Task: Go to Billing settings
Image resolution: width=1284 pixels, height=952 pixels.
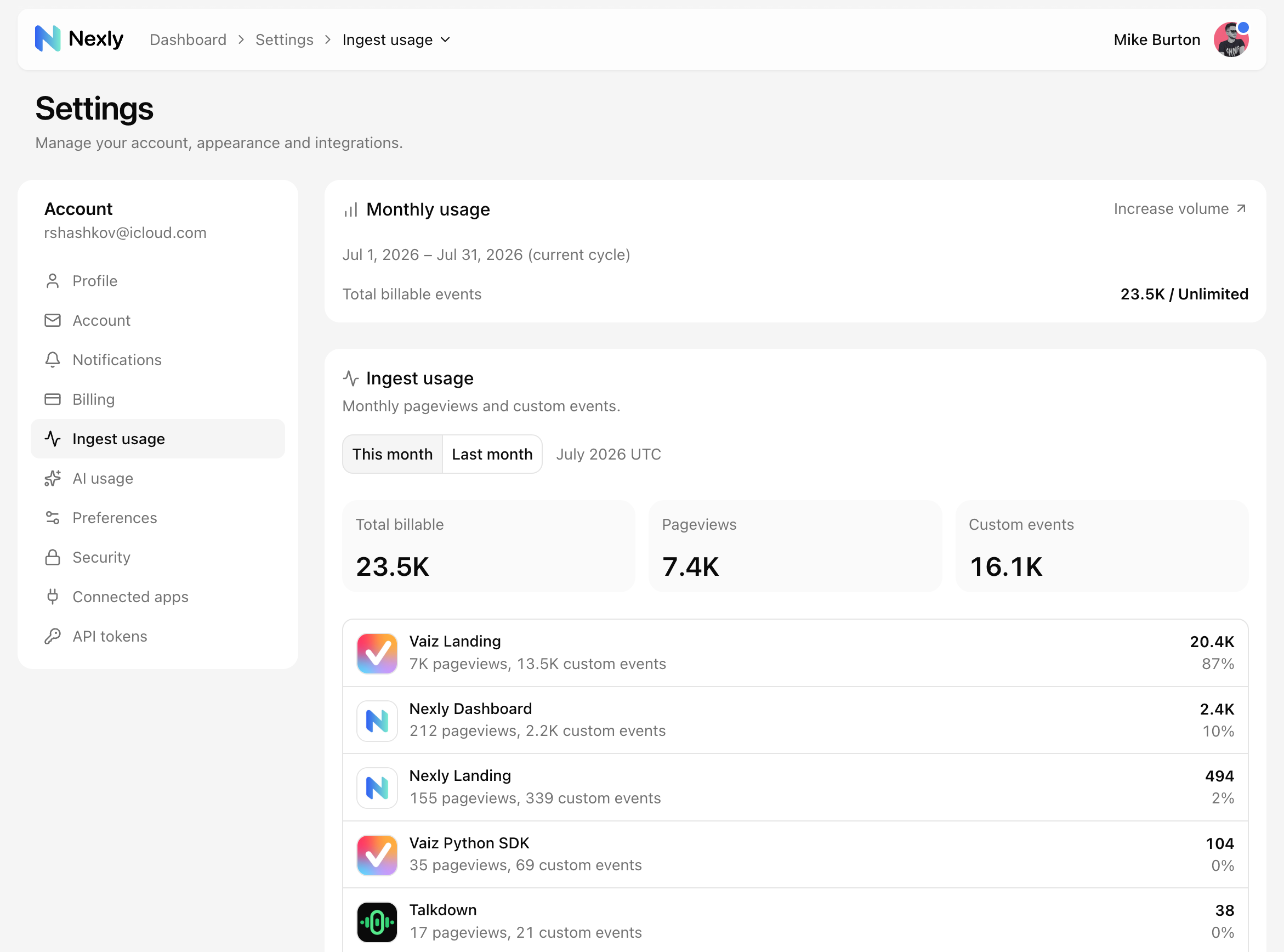Action: click(x=158, y=399)
